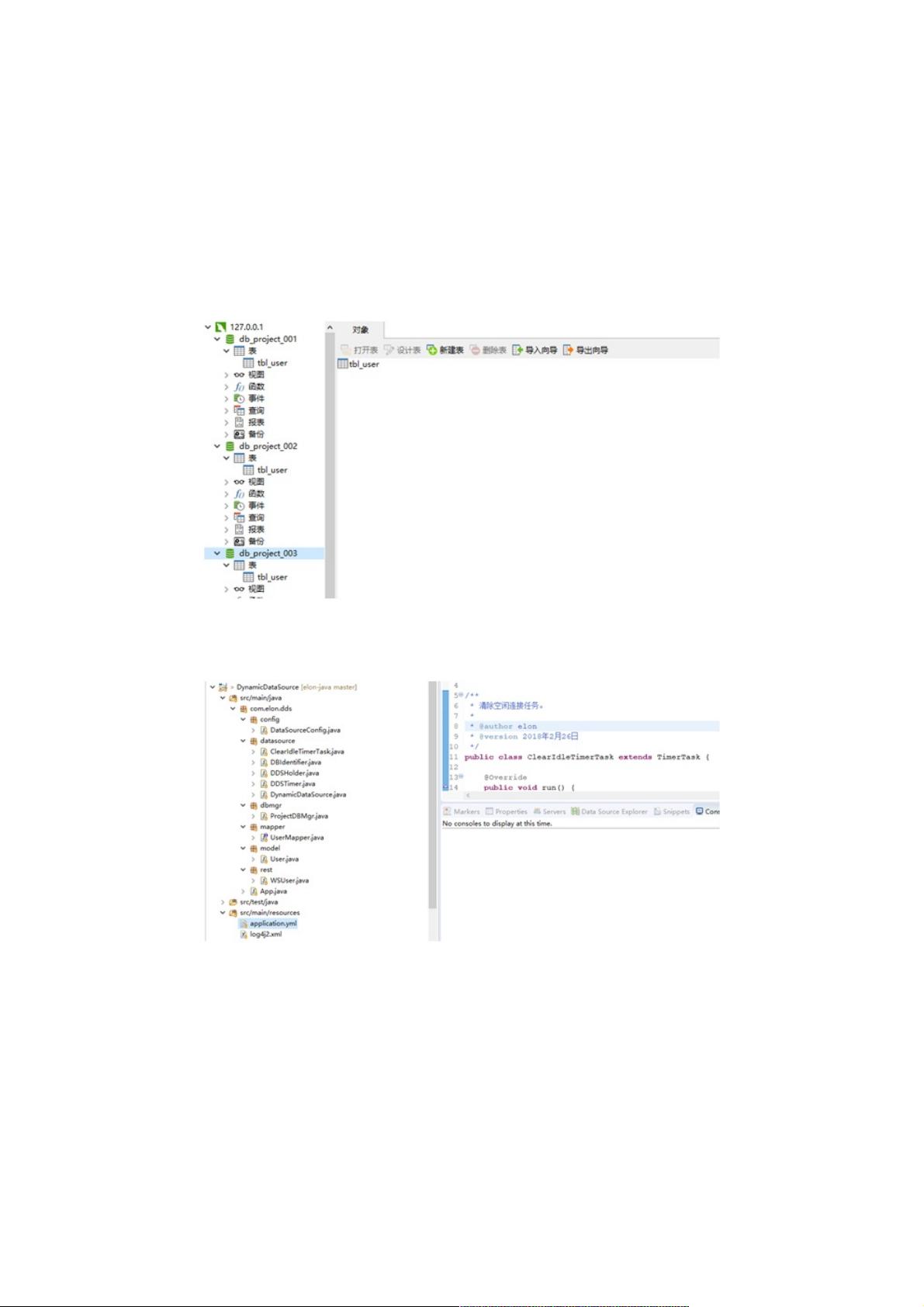Expand 视图 under db_project_001
Image resolution: width=924 pixels, height=1307 pixels.
pos(227,375)
